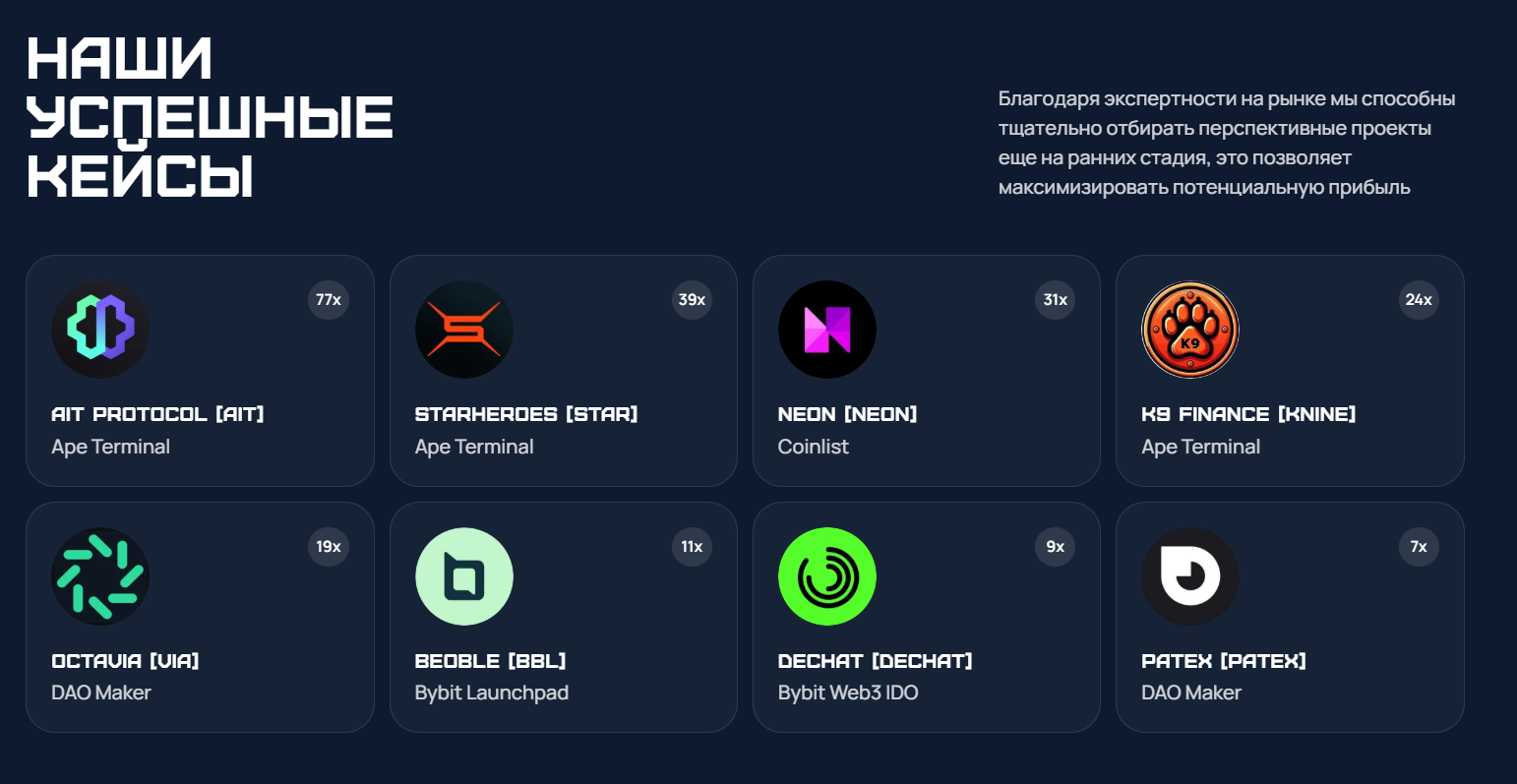
Task: Open the OCTAVIA [VIA] card title
Action: coord(125,661)
